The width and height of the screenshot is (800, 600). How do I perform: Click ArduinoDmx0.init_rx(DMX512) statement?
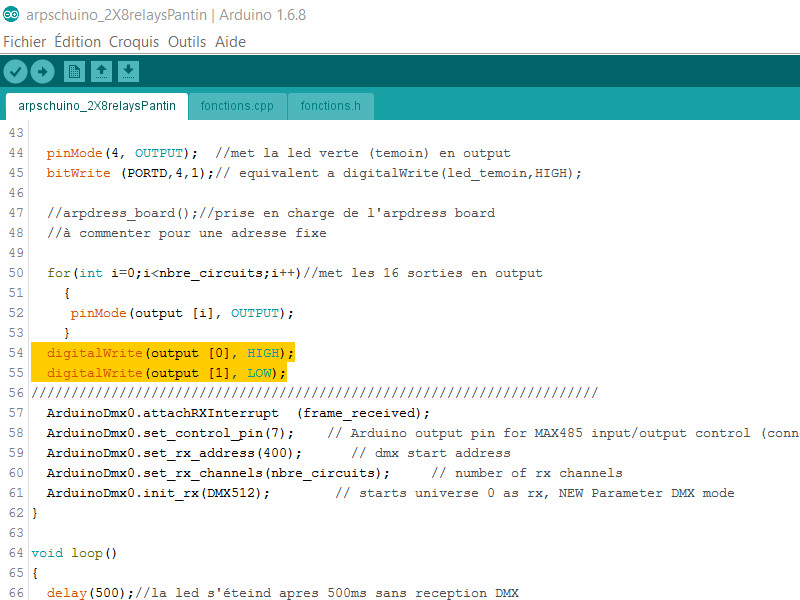(x=158, y=493)
